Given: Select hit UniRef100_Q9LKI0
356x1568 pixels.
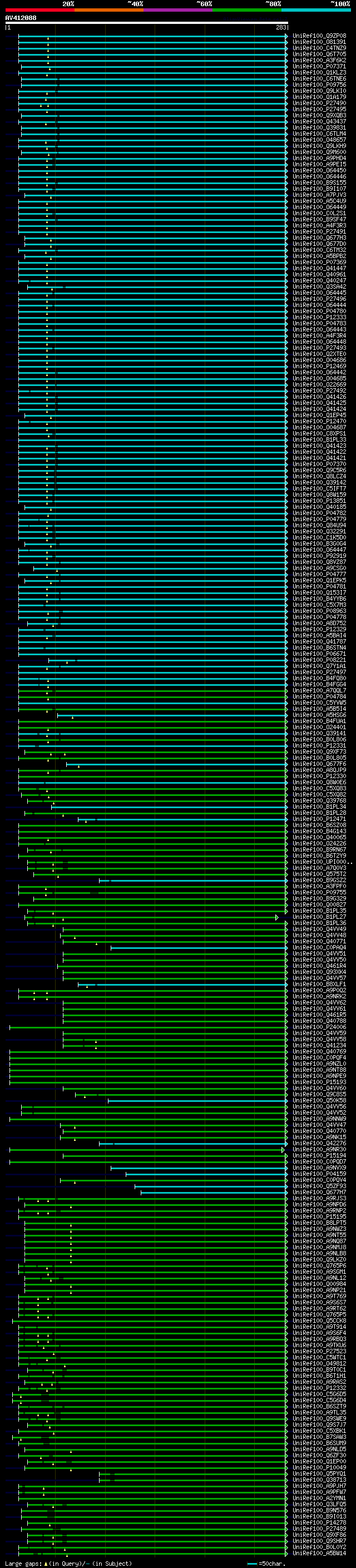Looking at the screenshot, I should [319, 91].
